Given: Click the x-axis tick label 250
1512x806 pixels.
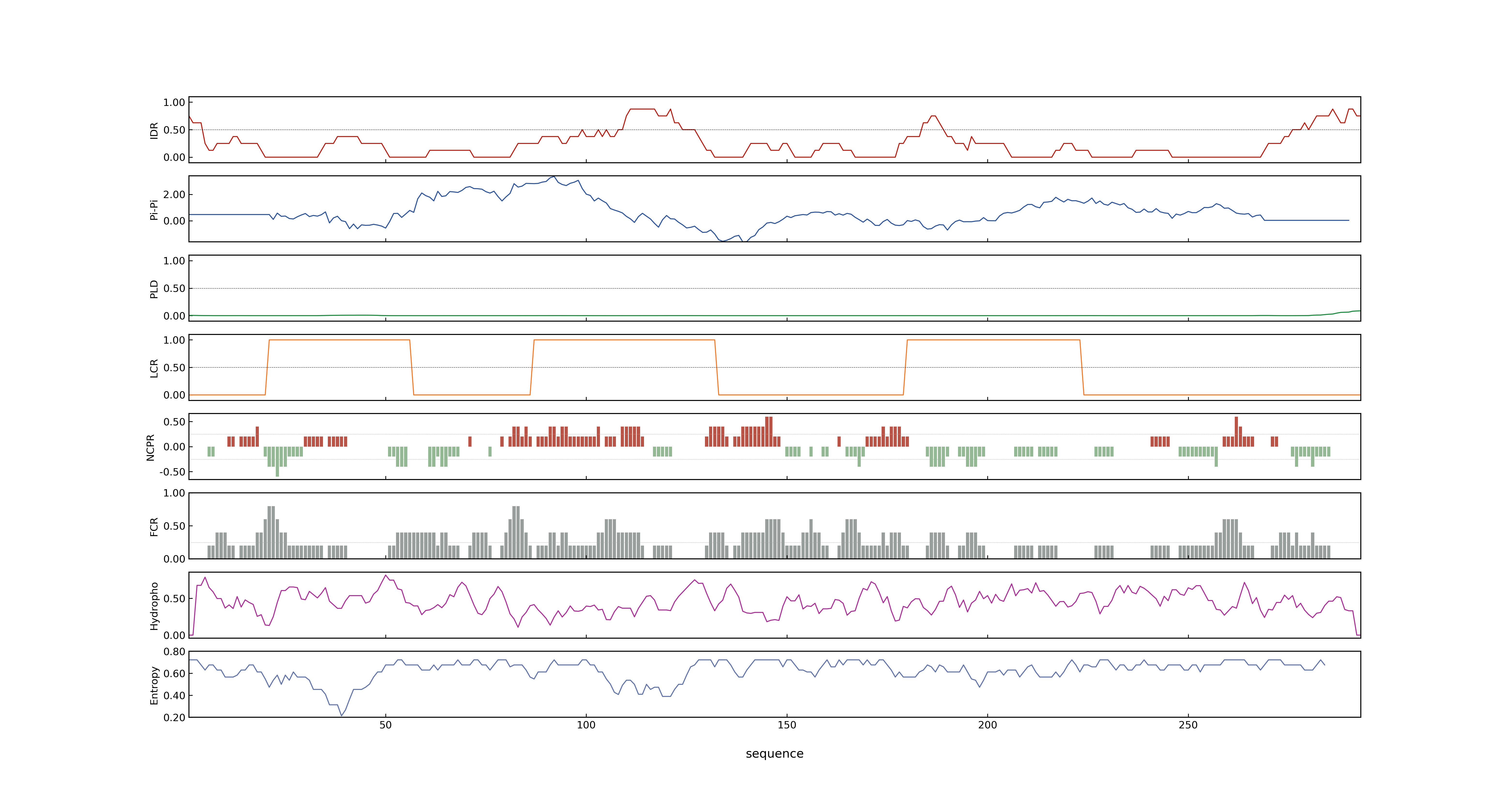Looking at the screenshot, I should click(1188, 725).
